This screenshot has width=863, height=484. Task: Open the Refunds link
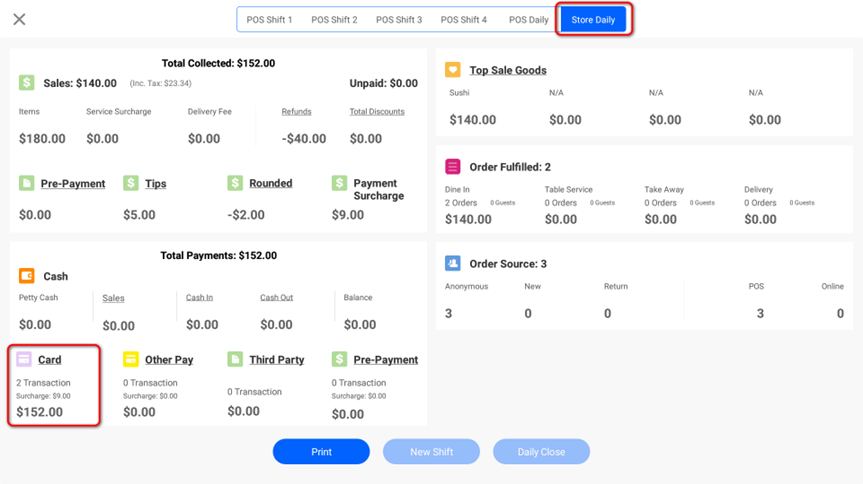[296, 112]
